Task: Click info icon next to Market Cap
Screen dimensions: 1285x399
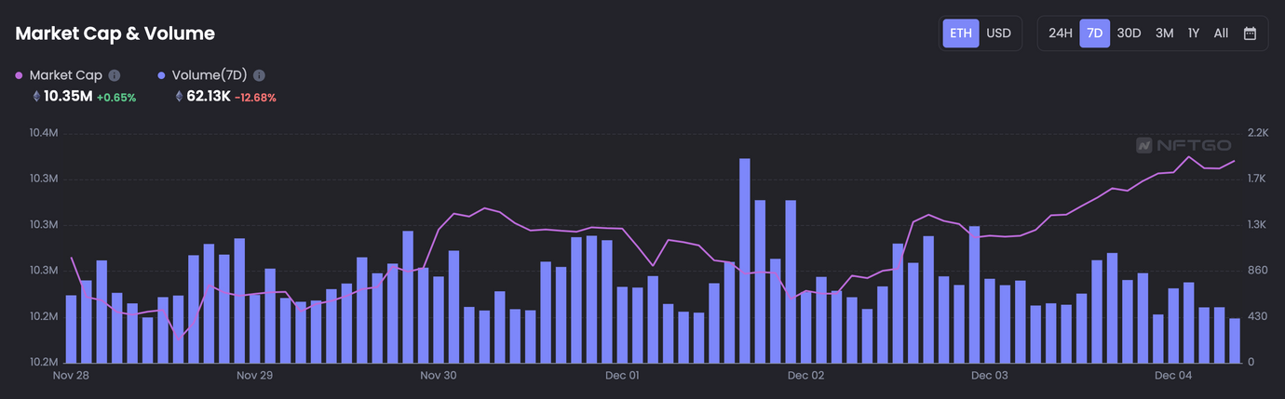Action: (114, 75)
